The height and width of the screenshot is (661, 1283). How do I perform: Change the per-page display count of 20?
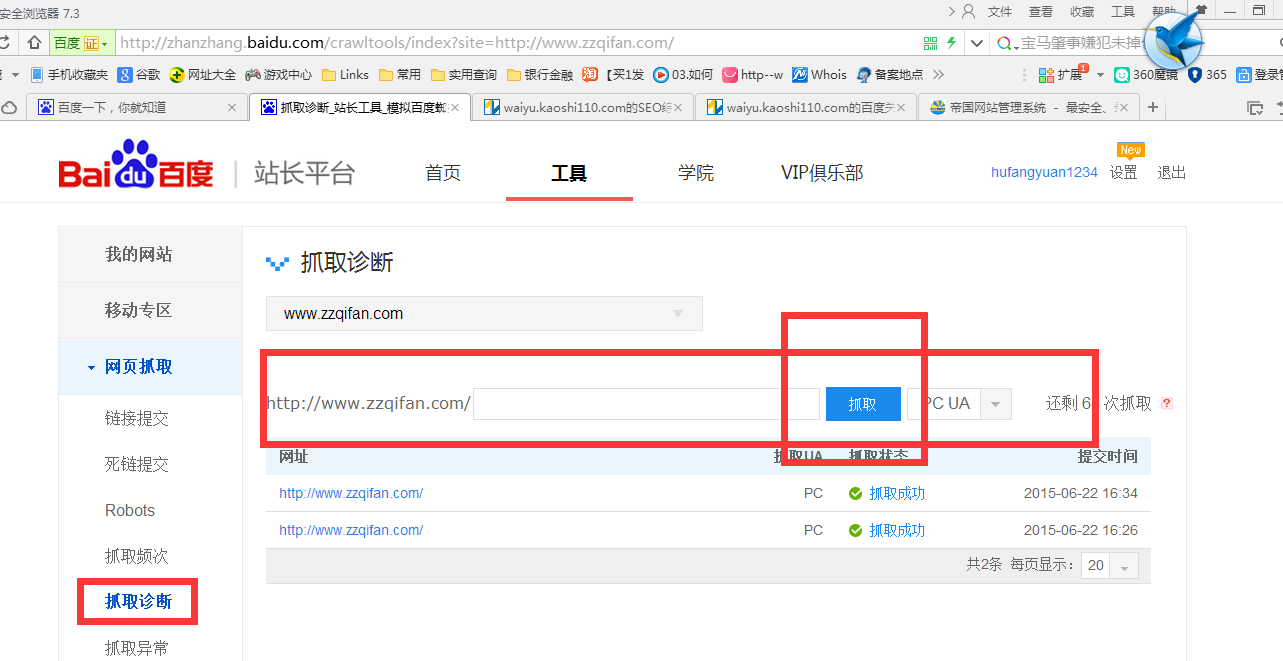pyautogui.click(x=1096, y=565)
